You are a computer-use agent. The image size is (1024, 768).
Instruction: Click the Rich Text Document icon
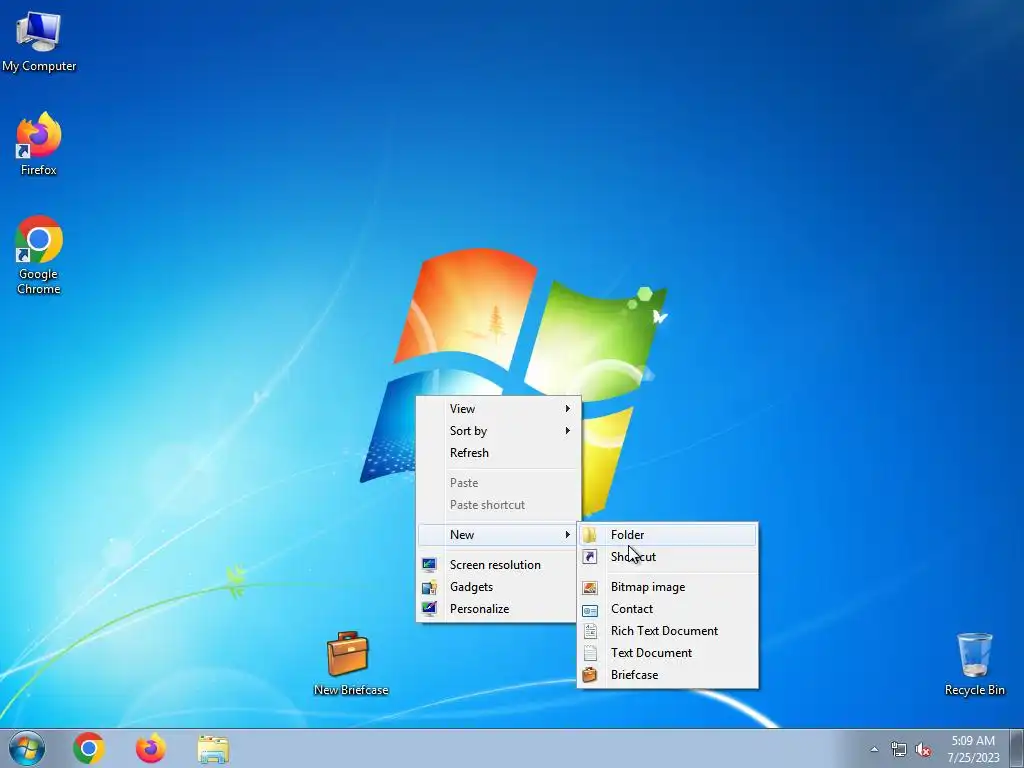click(590, 631)
